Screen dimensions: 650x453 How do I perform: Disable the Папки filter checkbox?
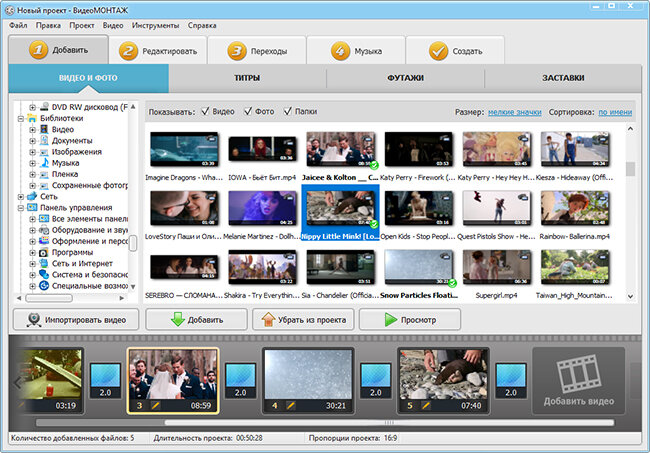click(x=288, y=111)
